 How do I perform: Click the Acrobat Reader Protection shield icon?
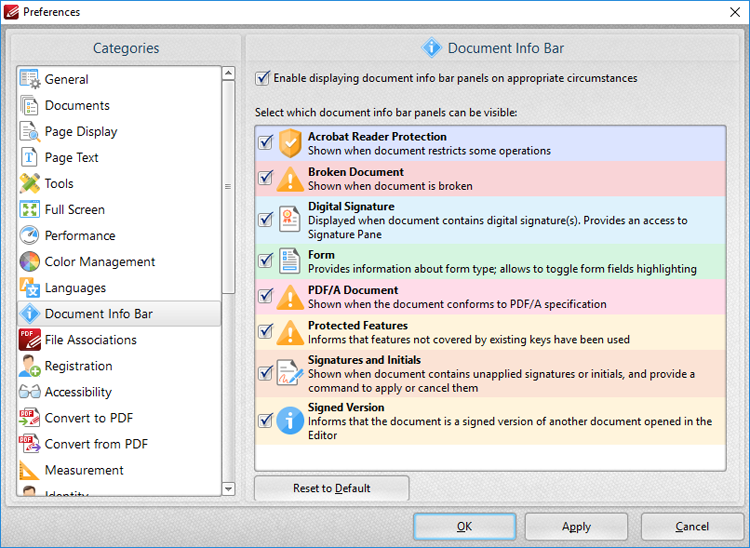point(290,143)
